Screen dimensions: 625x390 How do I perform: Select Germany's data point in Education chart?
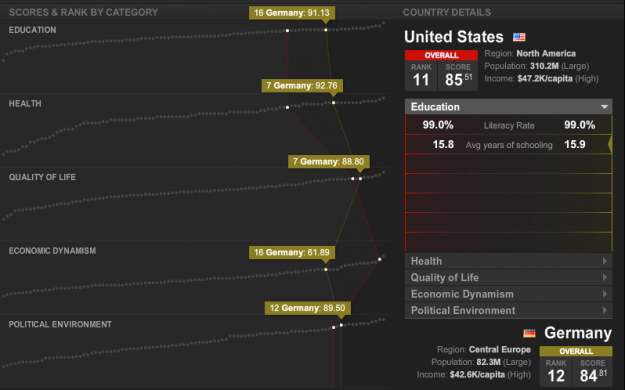click(x=326, y=30)
